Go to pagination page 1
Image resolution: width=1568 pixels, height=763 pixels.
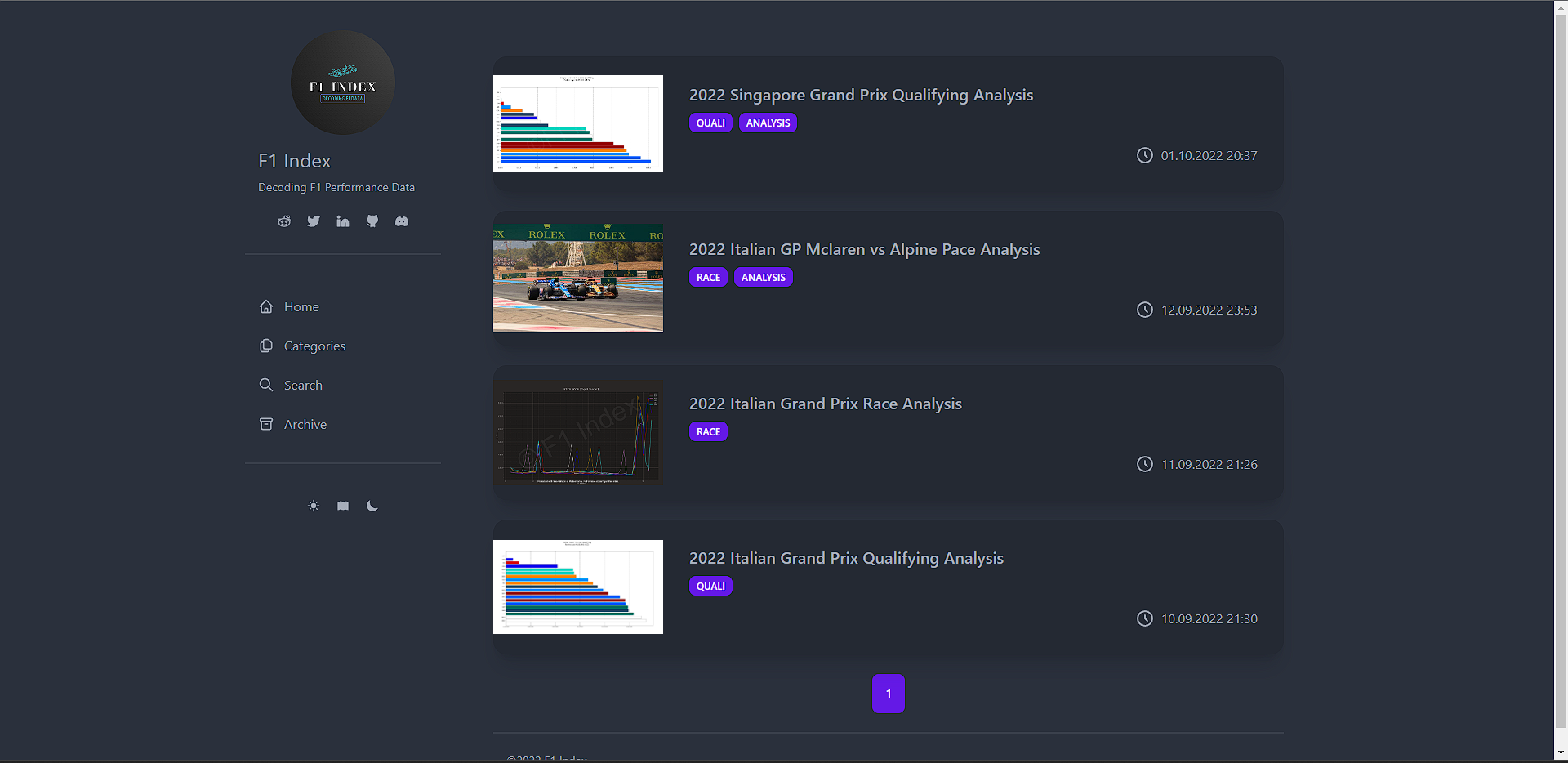coord(889,694)
